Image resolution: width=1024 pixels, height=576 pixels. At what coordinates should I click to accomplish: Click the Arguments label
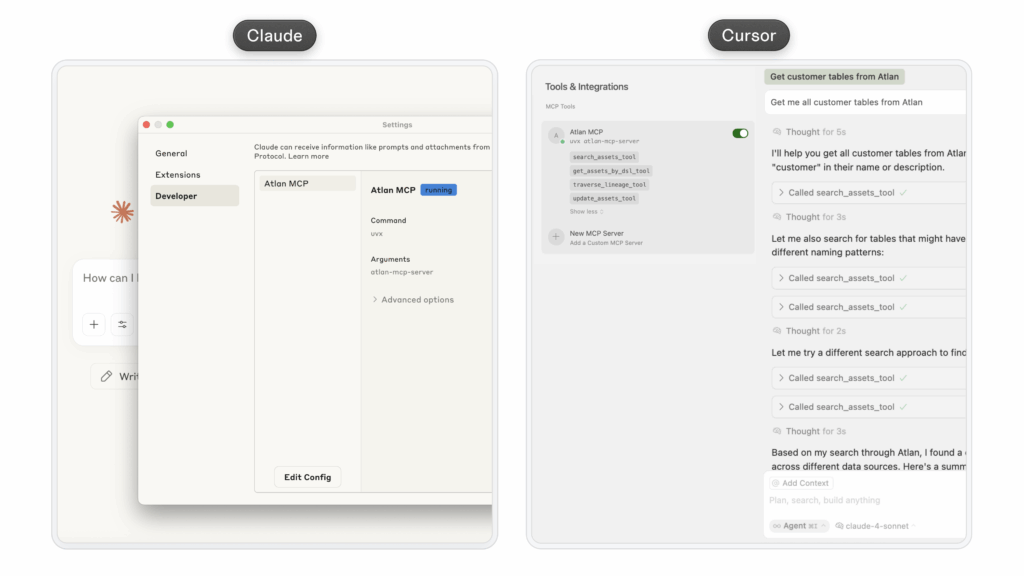click(390, 259)
